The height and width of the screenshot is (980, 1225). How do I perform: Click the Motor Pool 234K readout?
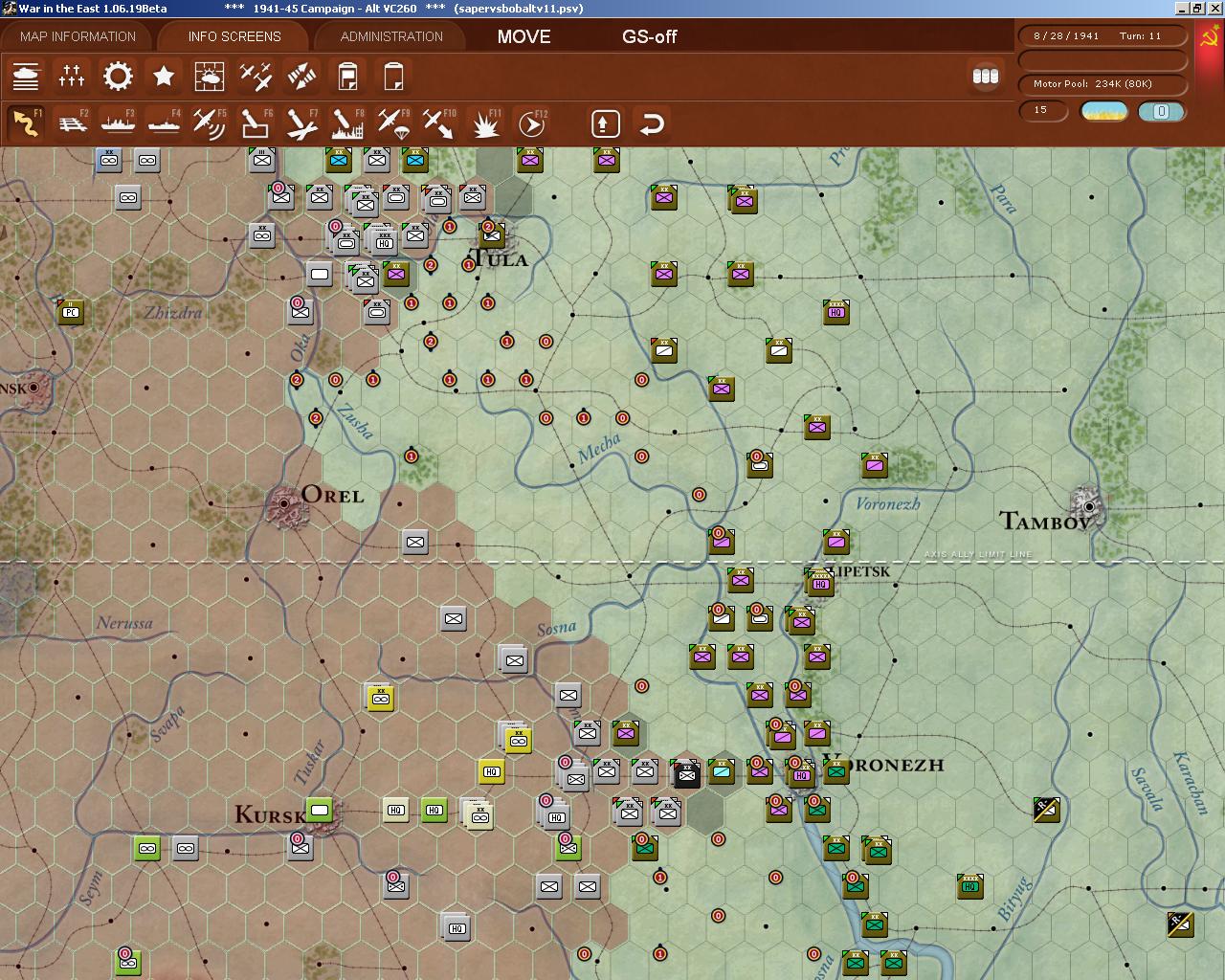1102,83
